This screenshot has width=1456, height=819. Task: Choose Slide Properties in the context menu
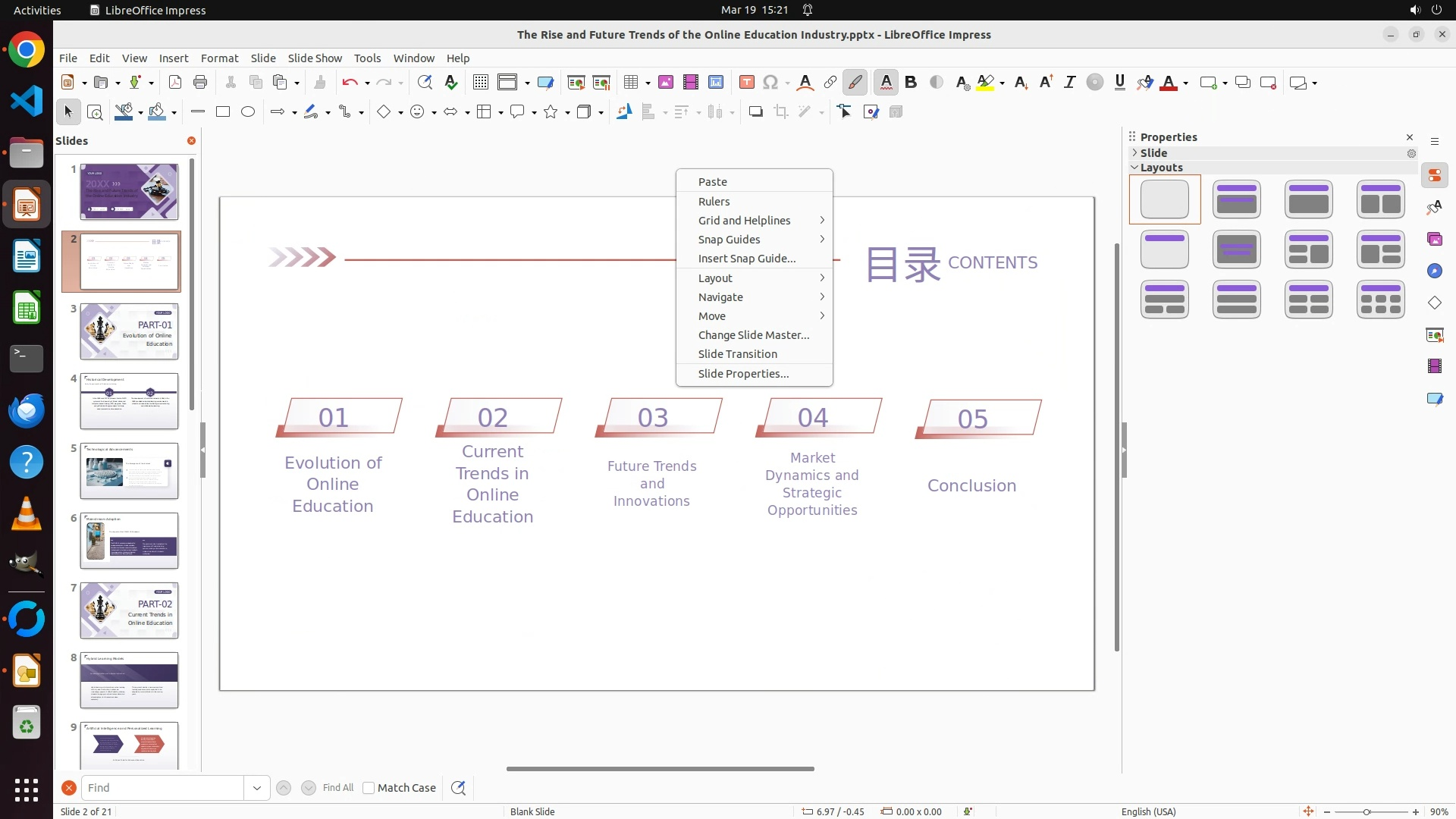[743, 374]
